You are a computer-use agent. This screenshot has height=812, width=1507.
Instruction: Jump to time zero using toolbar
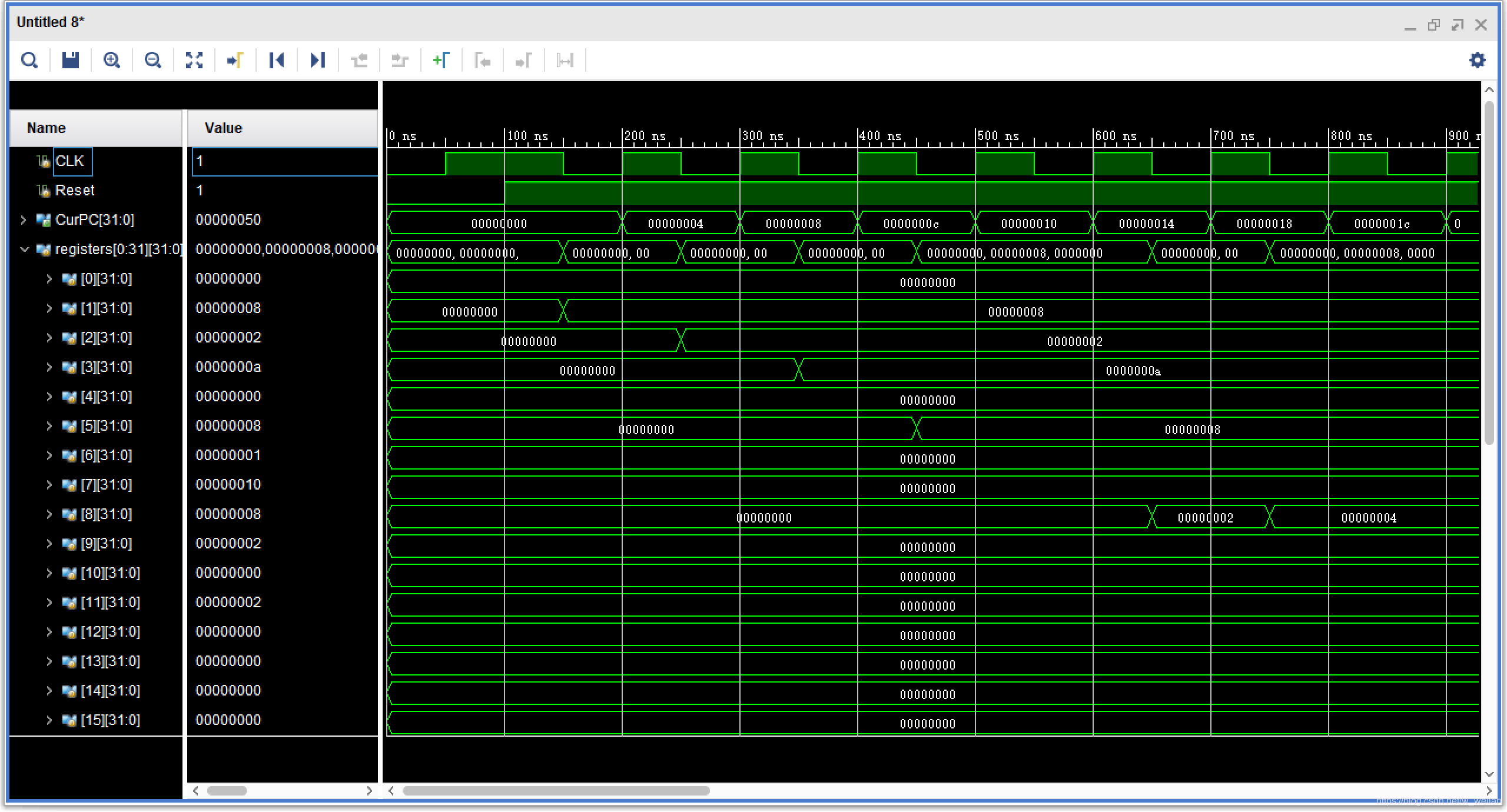277,60
